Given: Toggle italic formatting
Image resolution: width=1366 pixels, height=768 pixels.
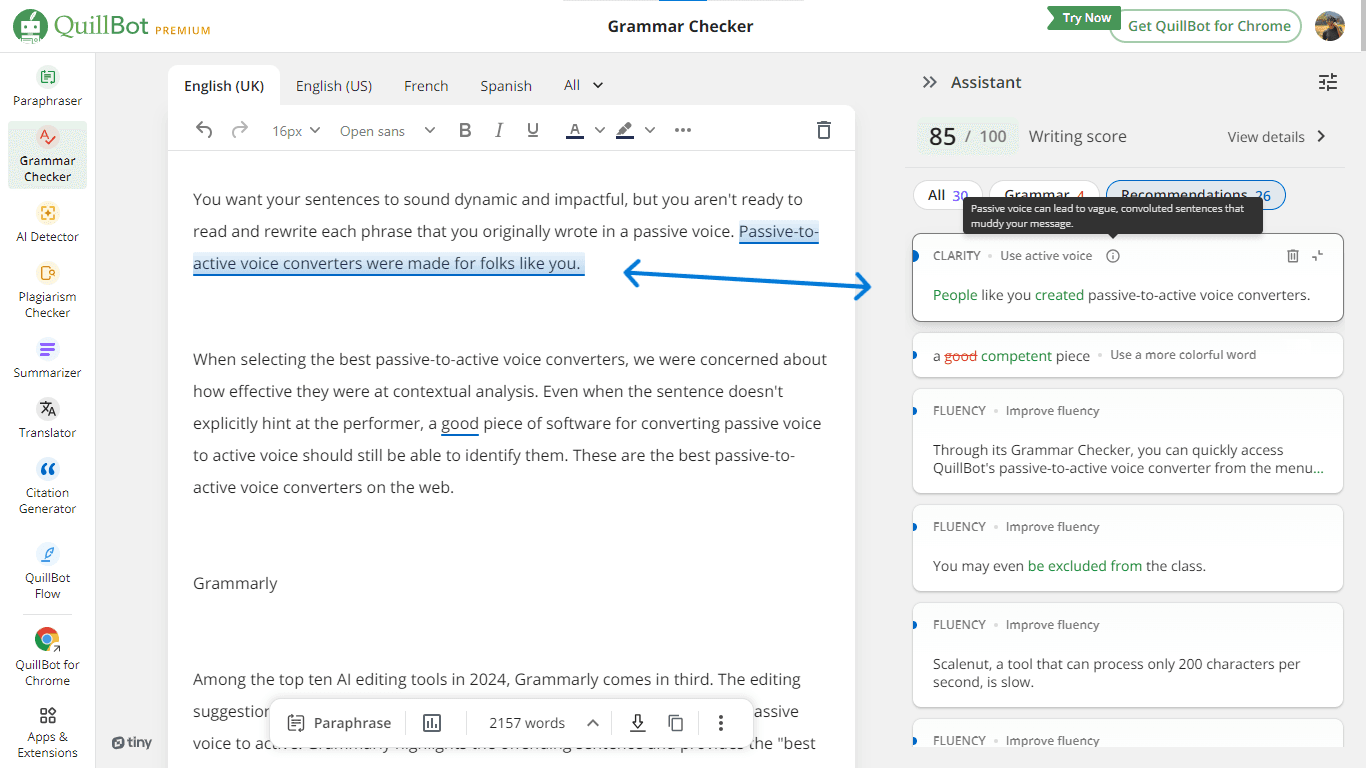Looking at the screenshot, I should 498,130.
